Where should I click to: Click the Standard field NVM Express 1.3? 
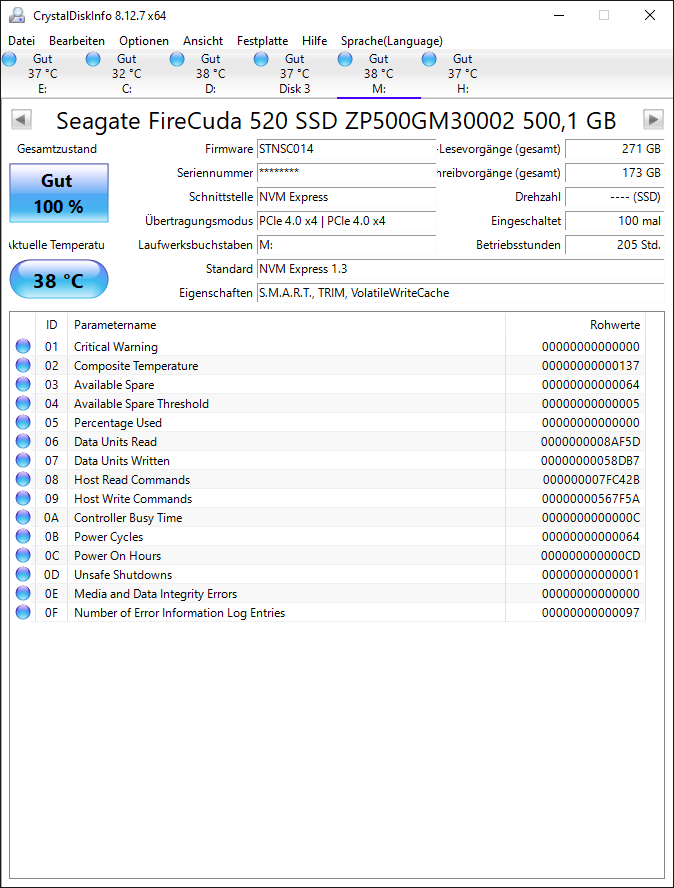460,269
